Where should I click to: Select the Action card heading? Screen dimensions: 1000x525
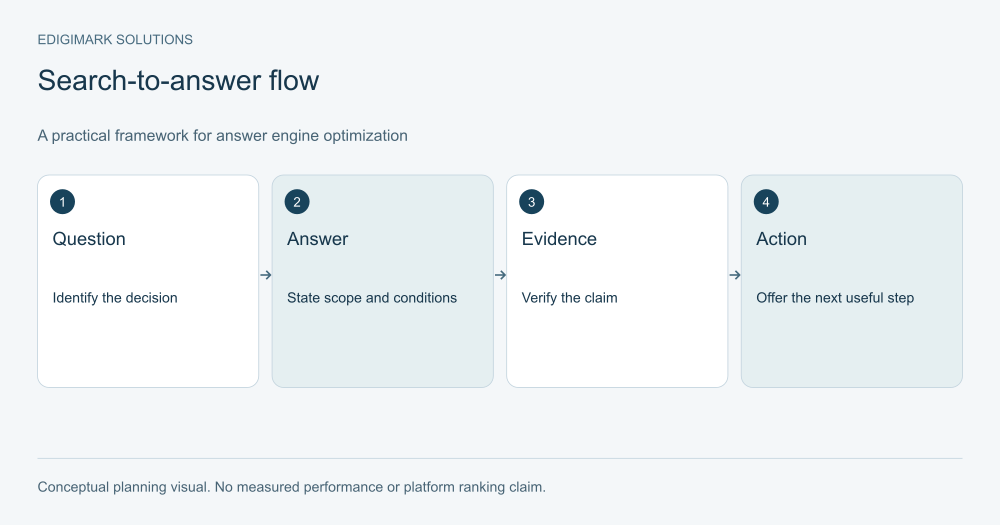tap(781, 239)
